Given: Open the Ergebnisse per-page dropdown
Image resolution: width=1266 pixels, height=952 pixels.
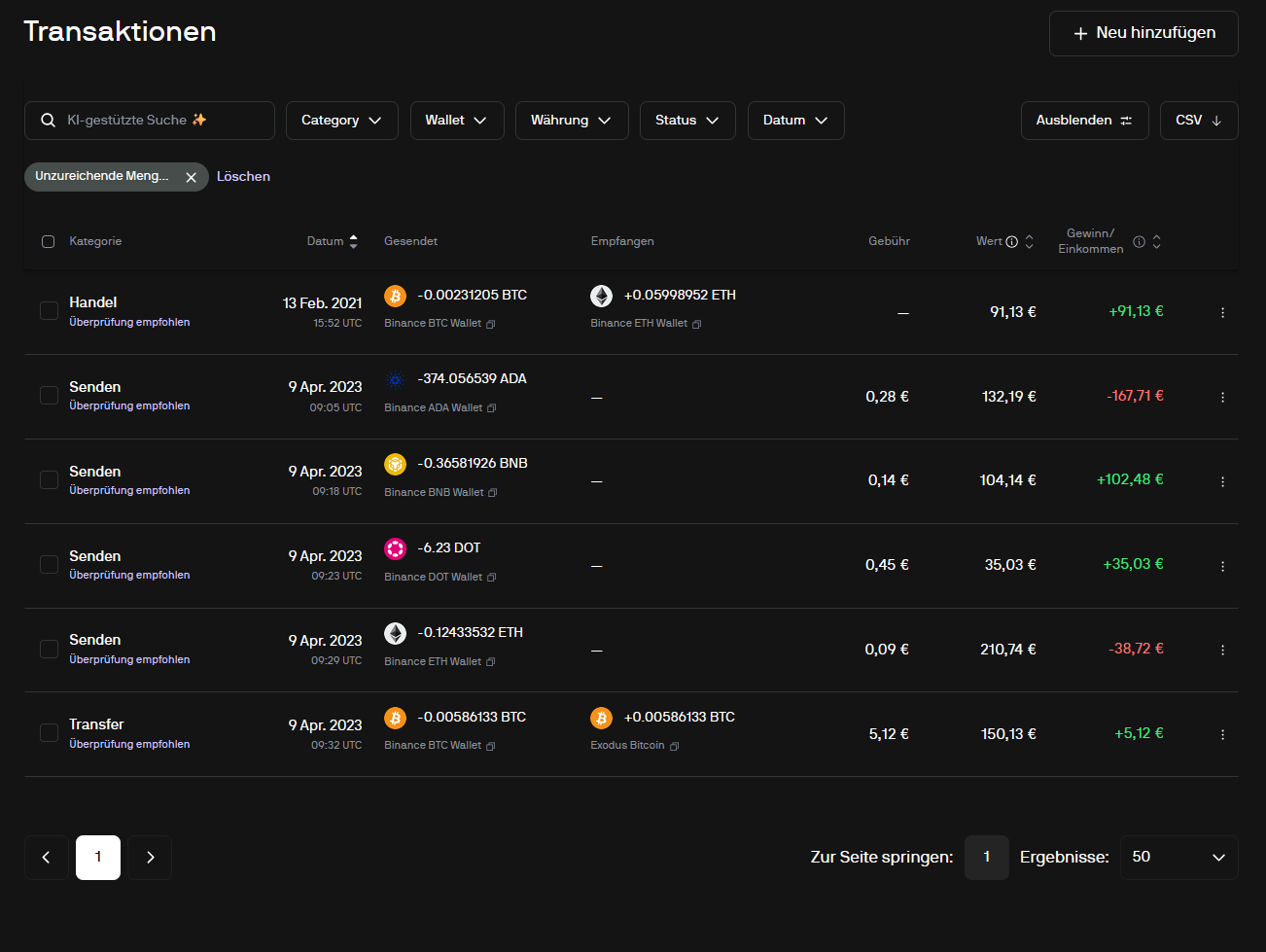Looking at the screenshot, I should 1178,858.
